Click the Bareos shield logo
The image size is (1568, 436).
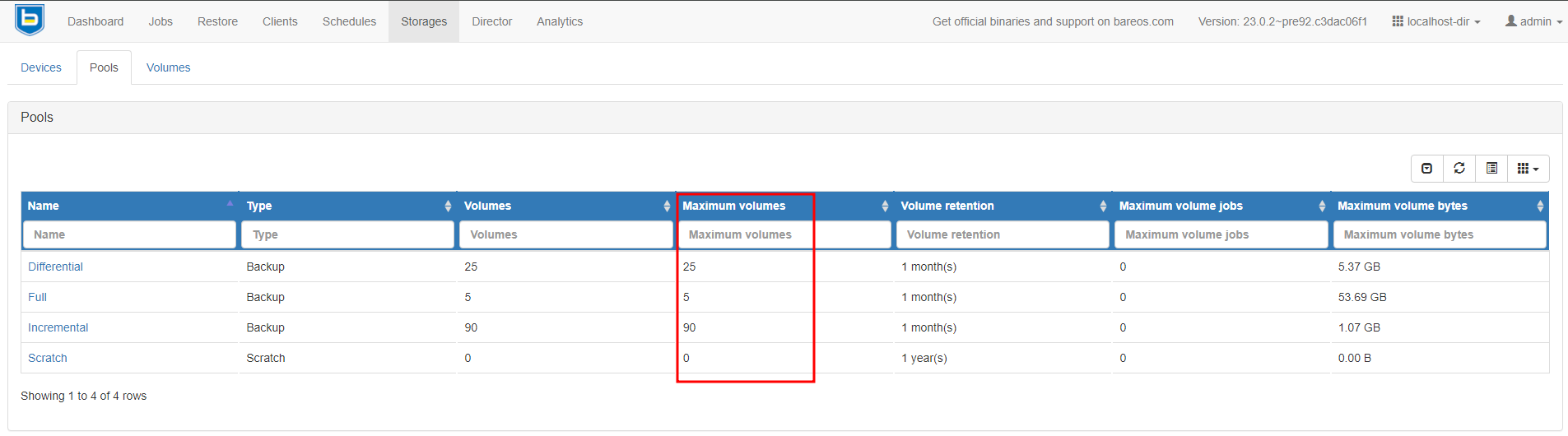tap(30, 20)
